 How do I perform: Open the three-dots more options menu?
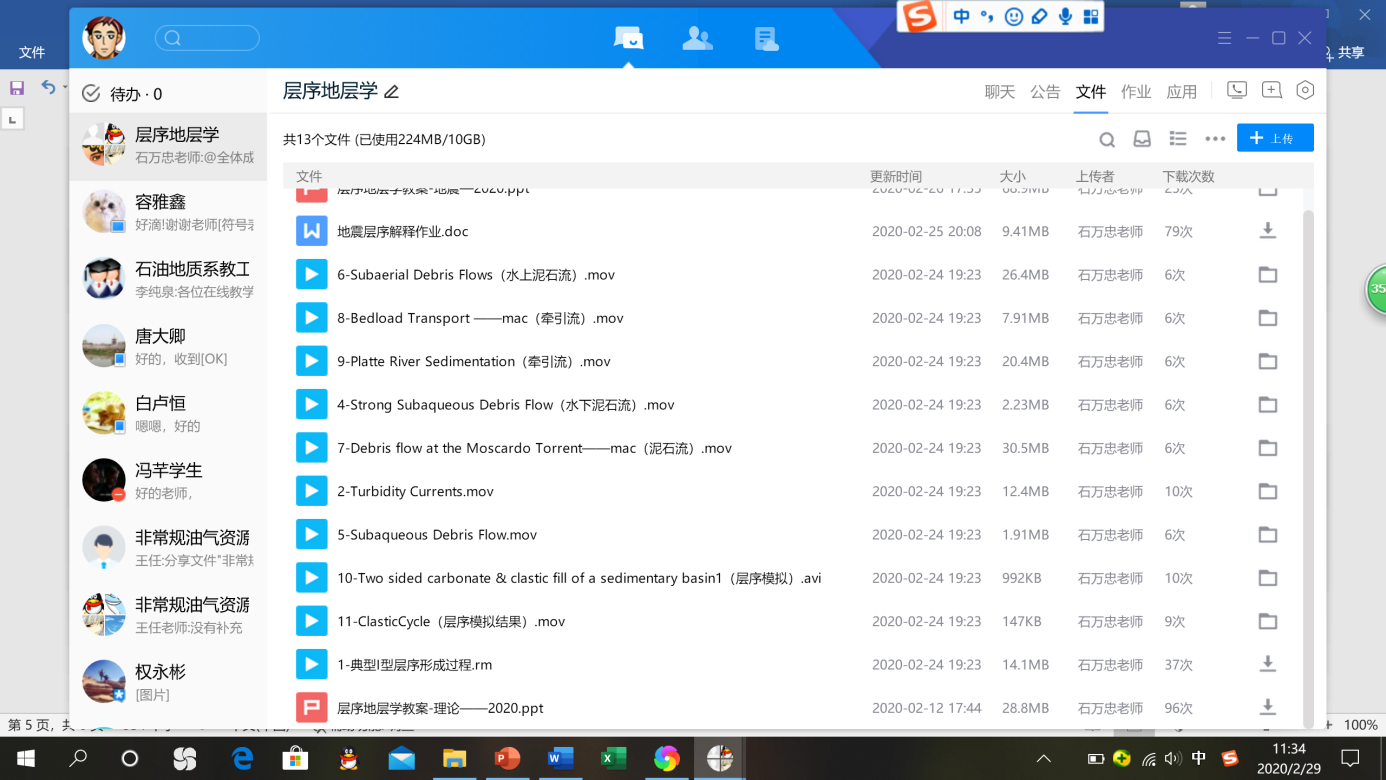[x=1215, y=139]
